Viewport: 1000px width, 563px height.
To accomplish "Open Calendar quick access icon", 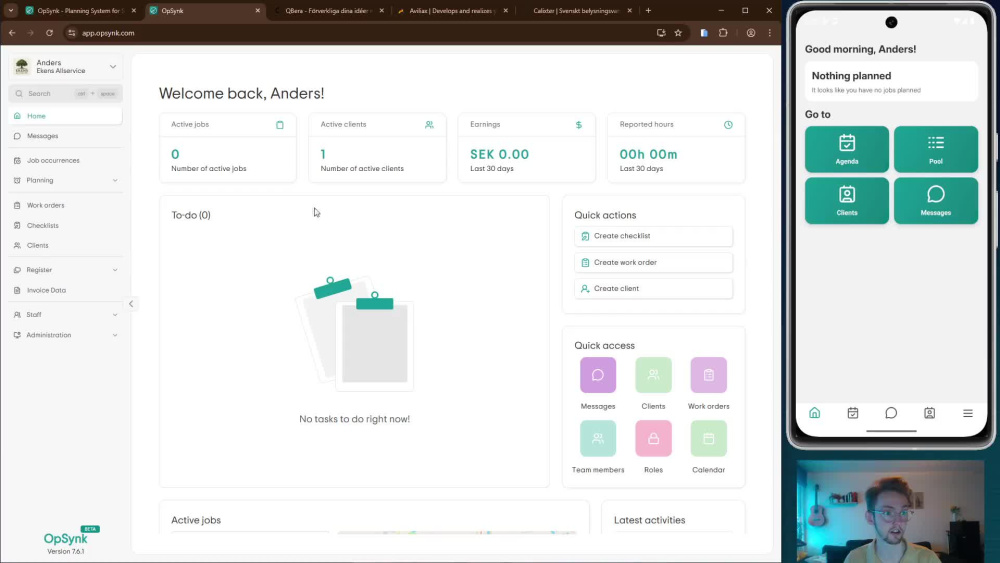I will [x=709, y=439].
